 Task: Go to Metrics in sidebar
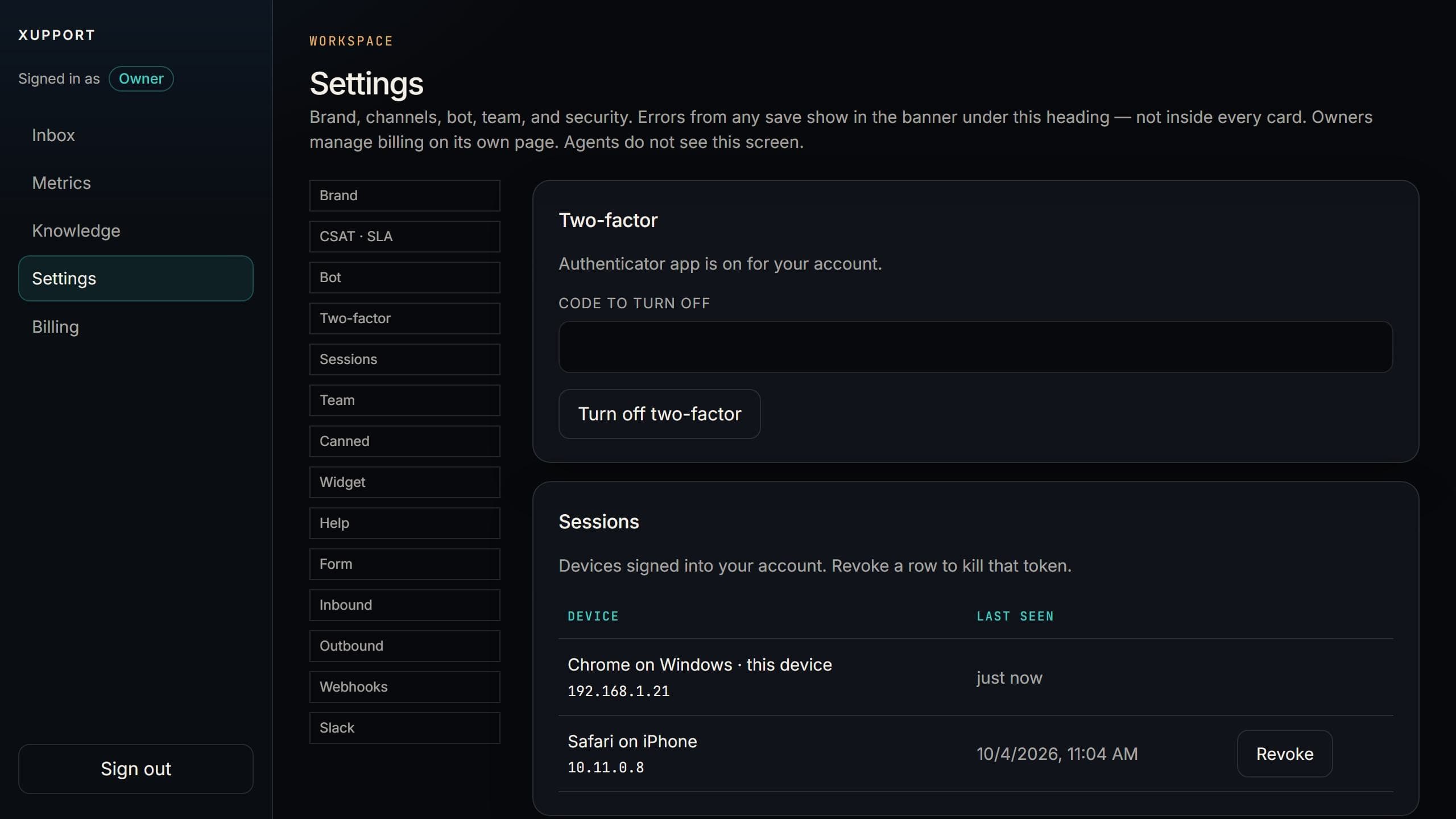click(x=135, y=183)
